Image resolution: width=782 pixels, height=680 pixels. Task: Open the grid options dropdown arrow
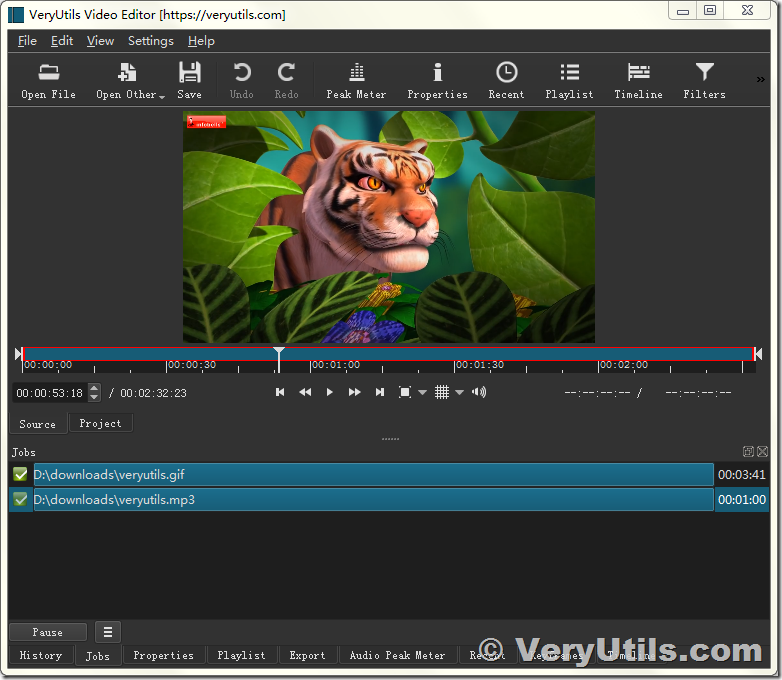pyautogui.click(x=460, y=393)
